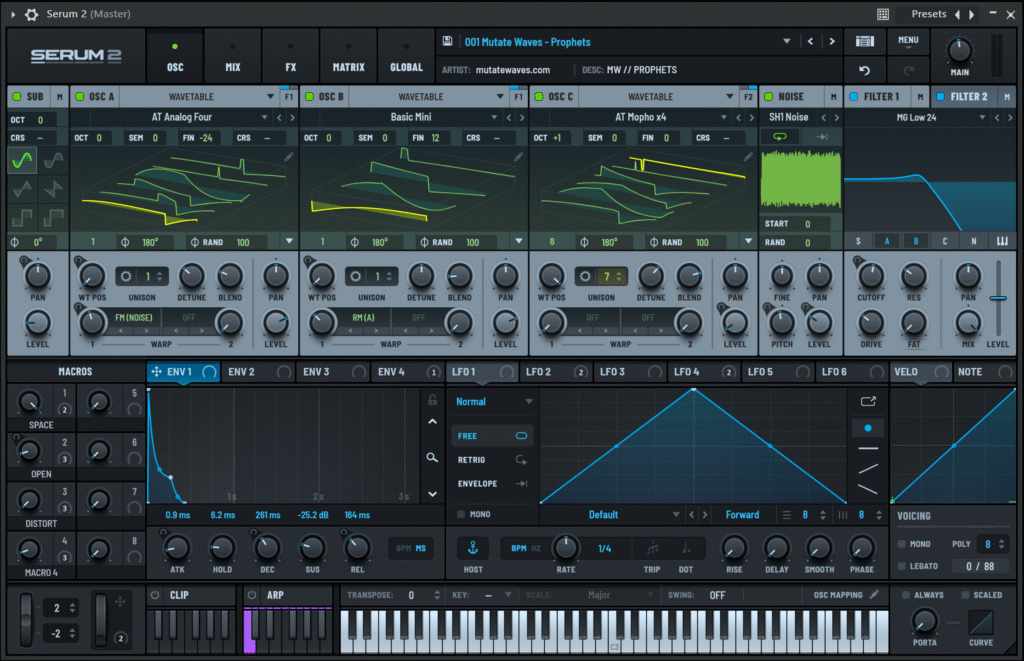
Task: Enable porta ALWAYS checkbox
Action: (905, 595)
